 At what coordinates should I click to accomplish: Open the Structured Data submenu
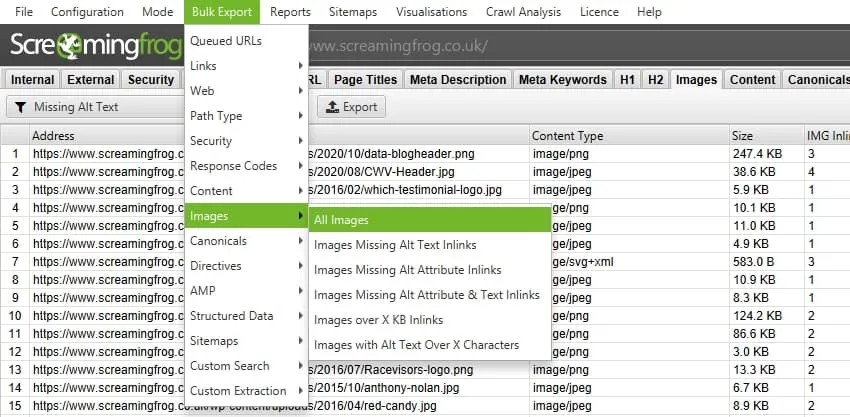246,316
